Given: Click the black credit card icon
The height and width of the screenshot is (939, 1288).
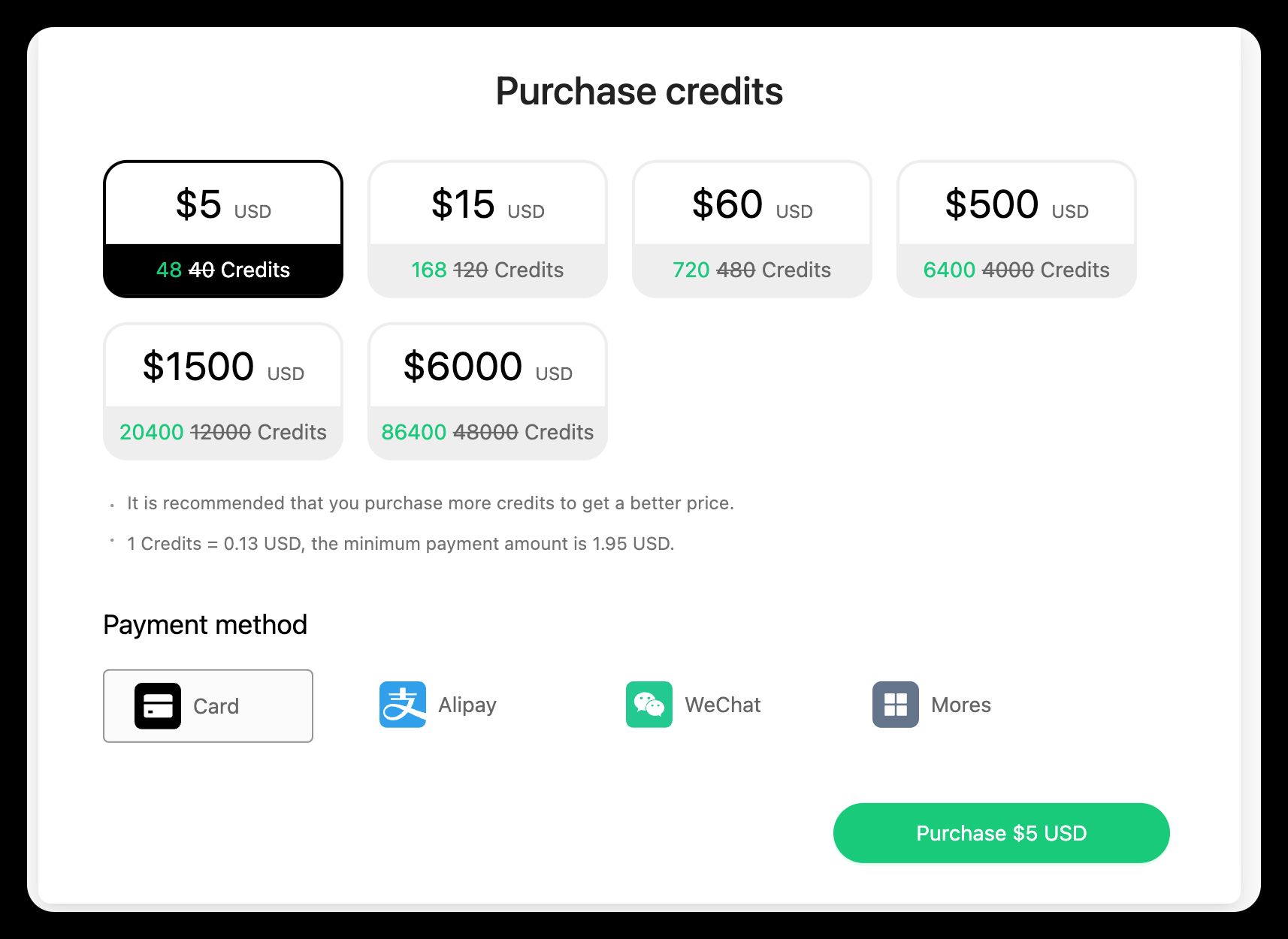Looking at the screenshot, I should point(158,705).
